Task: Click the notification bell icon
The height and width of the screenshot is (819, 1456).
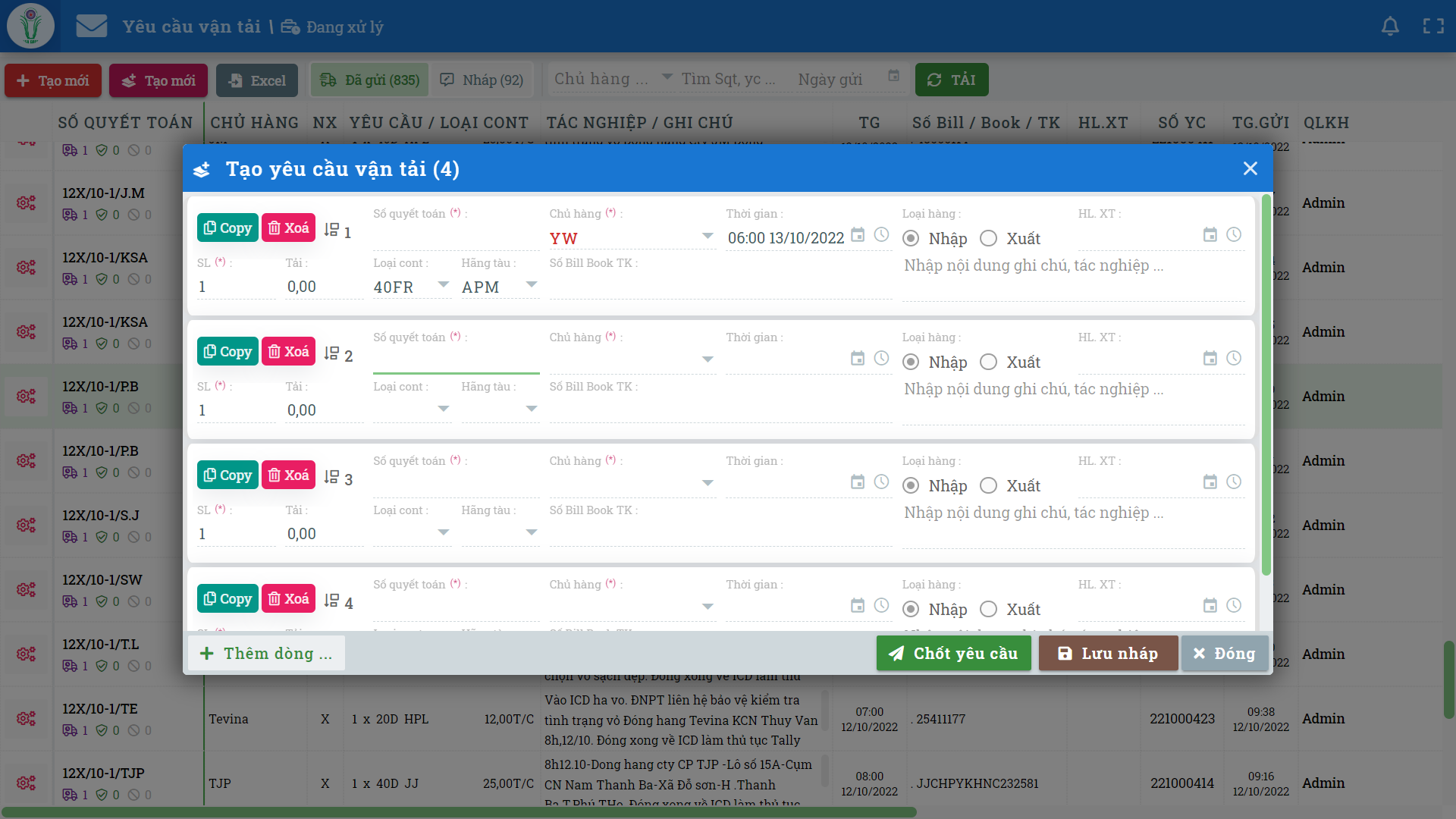Action: [1390, 27]
